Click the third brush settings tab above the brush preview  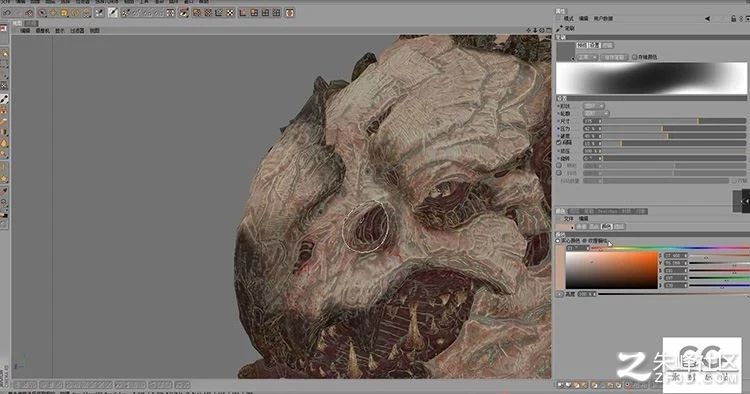pos(607,45)
